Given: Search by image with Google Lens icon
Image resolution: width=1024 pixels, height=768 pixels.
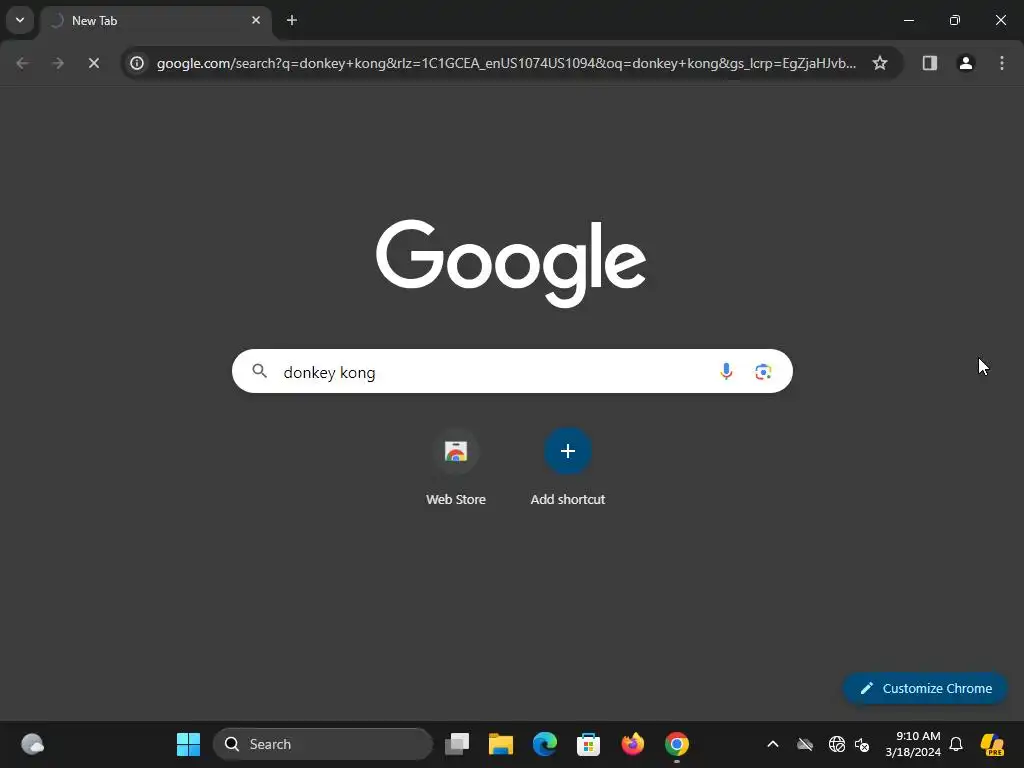Looking at the screenshot, I should pyautogui.click(x=763, y=372).
